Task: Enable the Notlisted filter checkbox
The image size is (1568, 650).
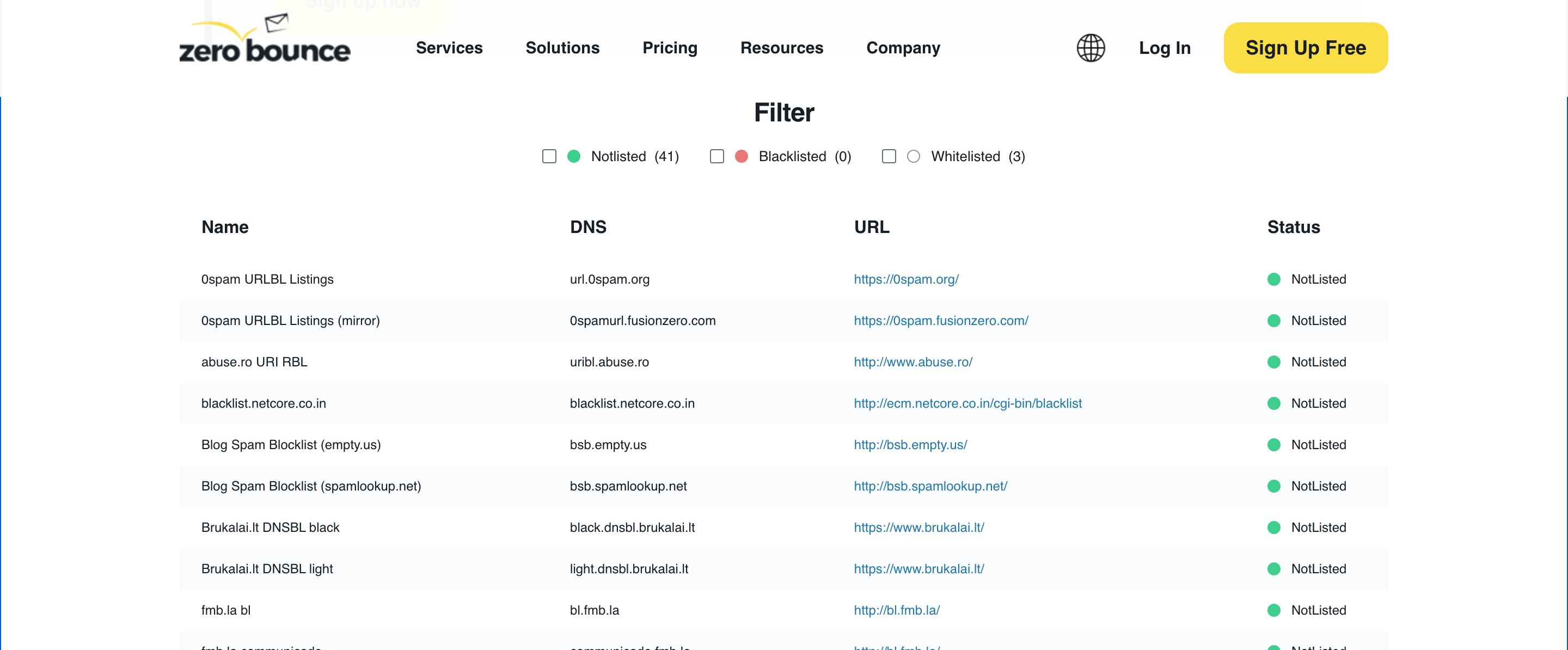Action: (x=549, y=156)
